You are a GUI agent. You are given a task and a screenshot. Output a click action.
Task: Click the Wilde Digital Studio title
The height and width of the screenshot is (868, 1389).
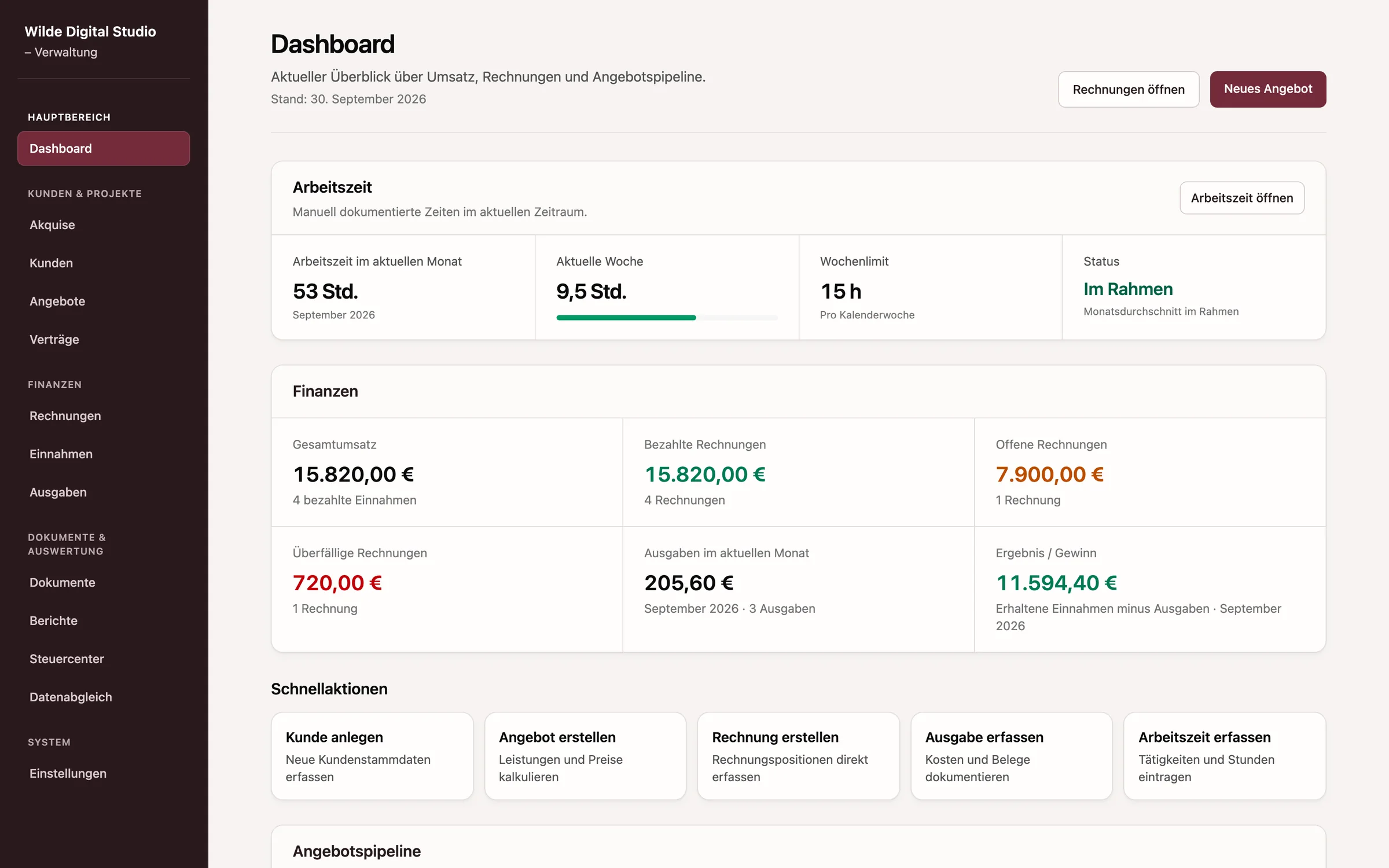tap(90, 31)
